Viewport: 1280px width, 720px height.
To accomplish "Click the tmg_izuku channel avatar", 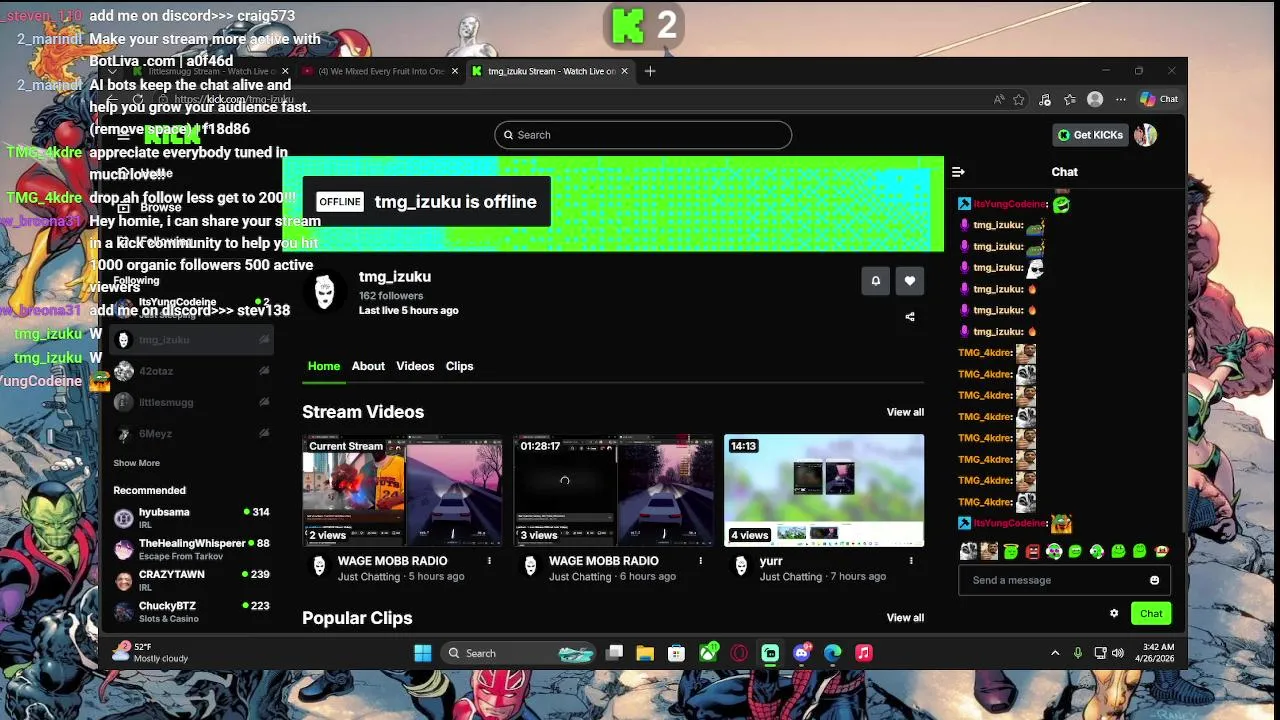I will tap(325, 292).
